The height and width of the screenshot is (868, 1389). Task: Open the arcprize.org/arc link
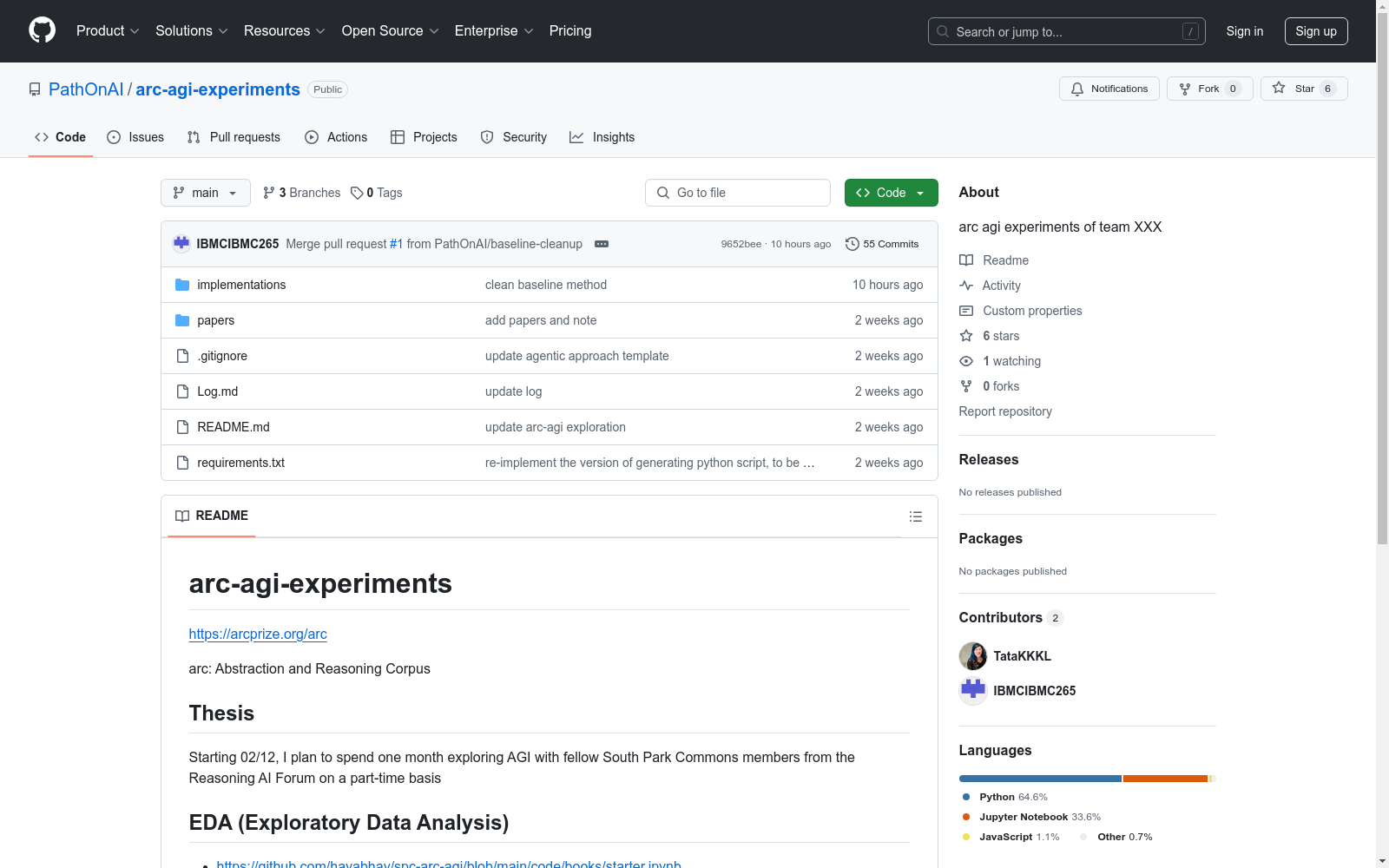tap(258, 635)
